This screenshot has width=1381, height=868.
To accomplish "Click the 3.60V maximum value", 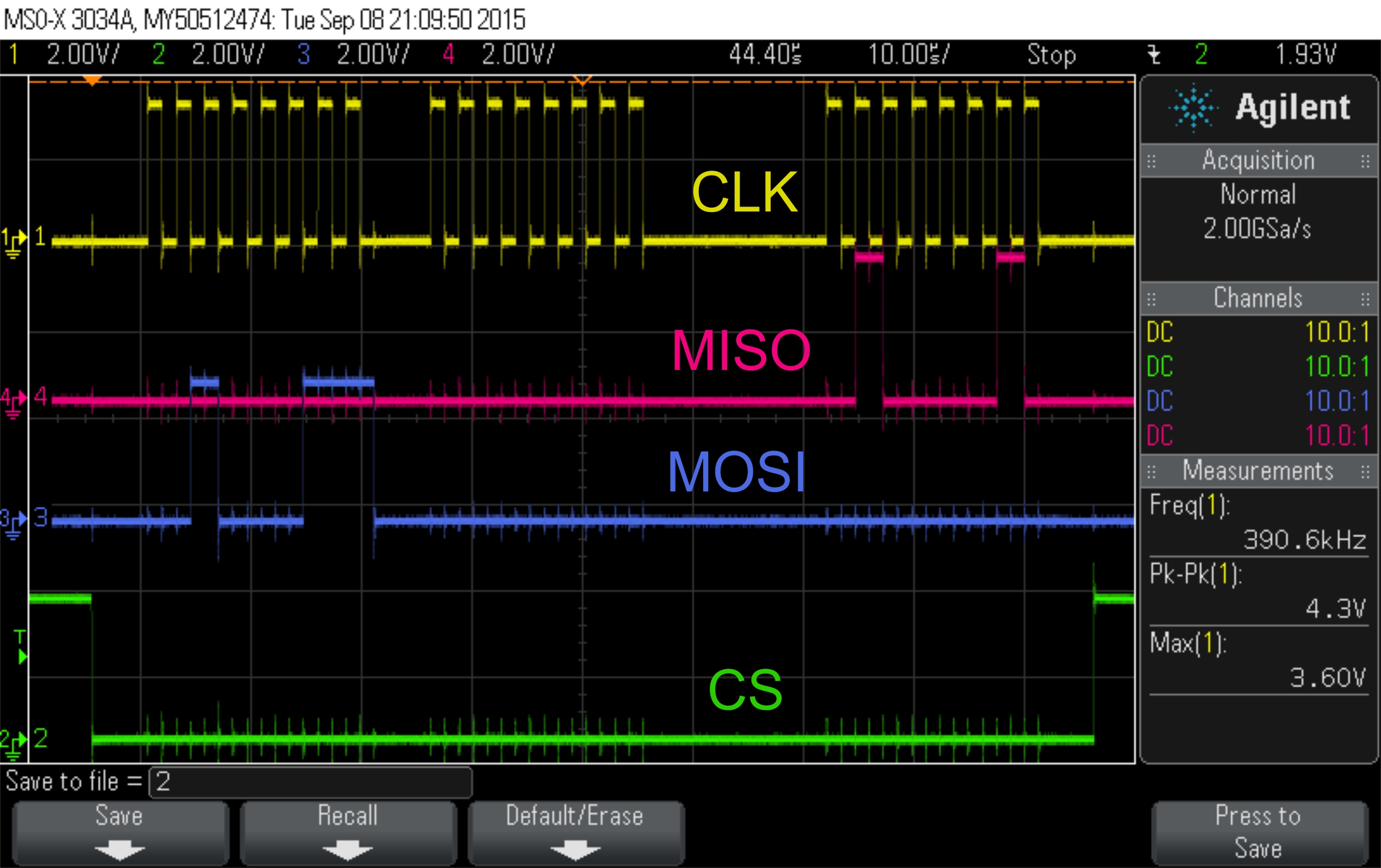I will point(1328,678).
